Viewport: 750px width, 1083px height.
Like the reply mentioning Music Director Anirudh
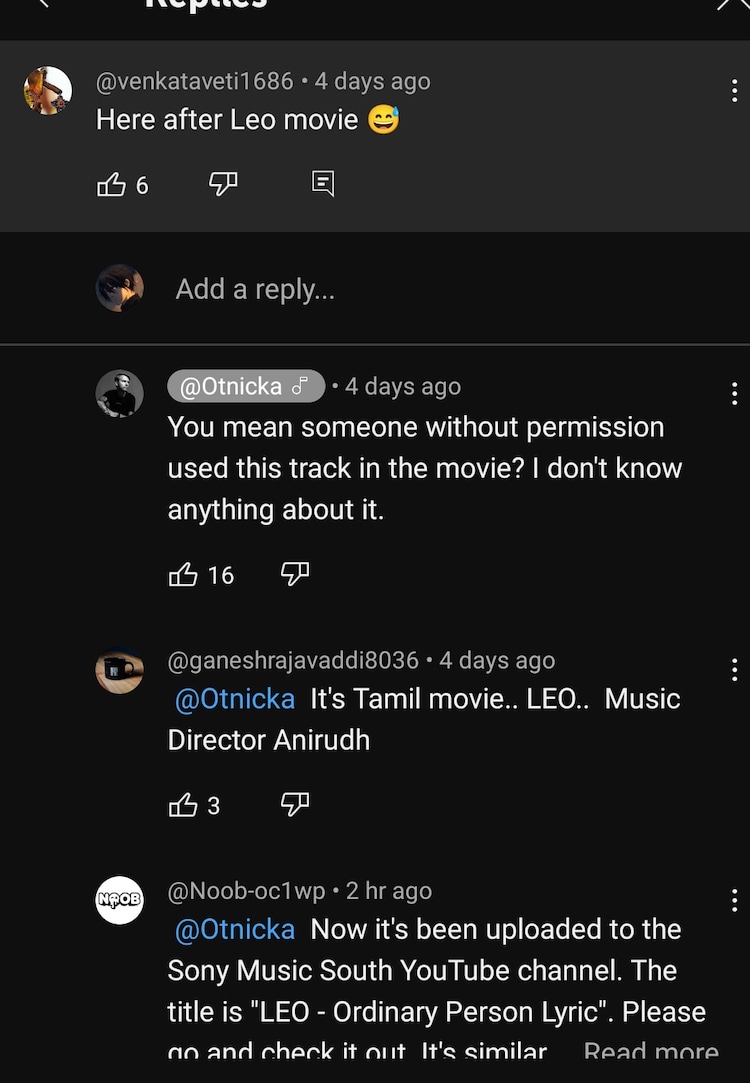tap(183, 805)
